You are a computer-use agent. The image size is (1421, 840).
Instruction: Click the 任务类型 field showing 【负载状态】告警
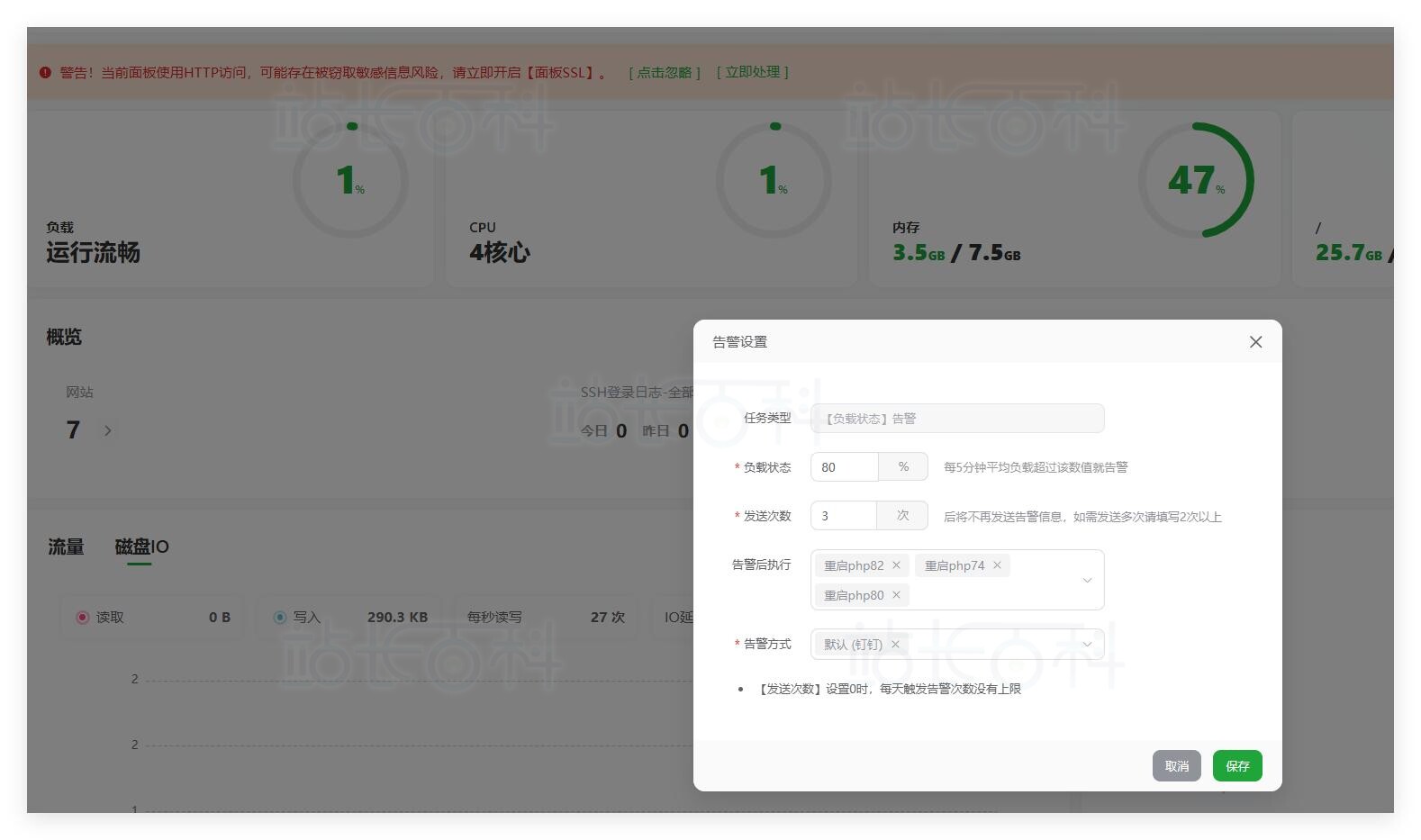click(957, 419)
